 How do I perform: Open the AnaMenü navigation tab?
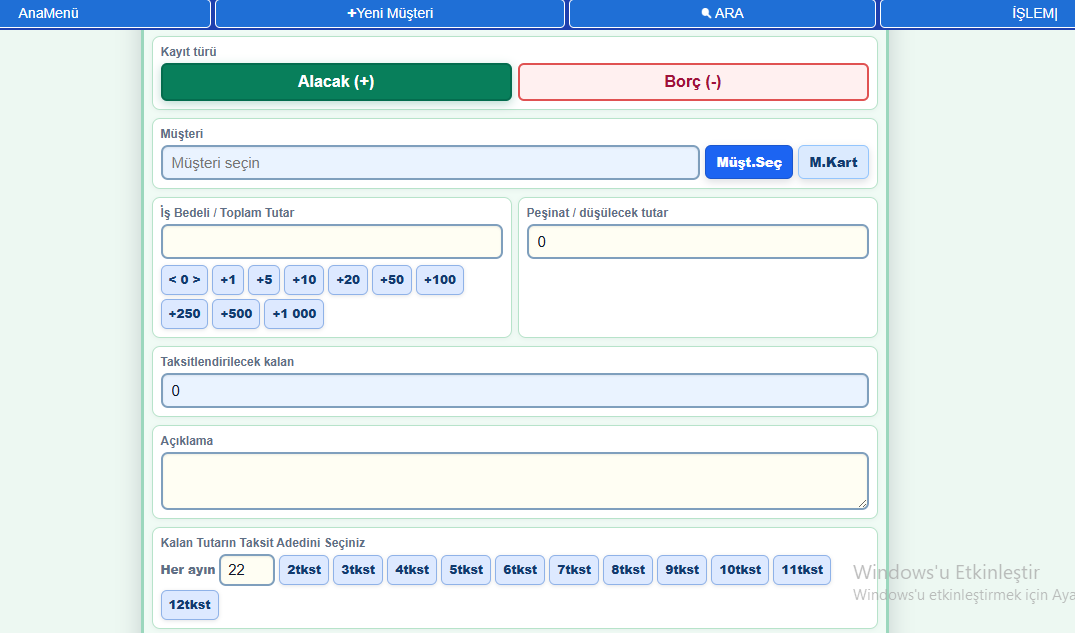click(x=104, y=13)
